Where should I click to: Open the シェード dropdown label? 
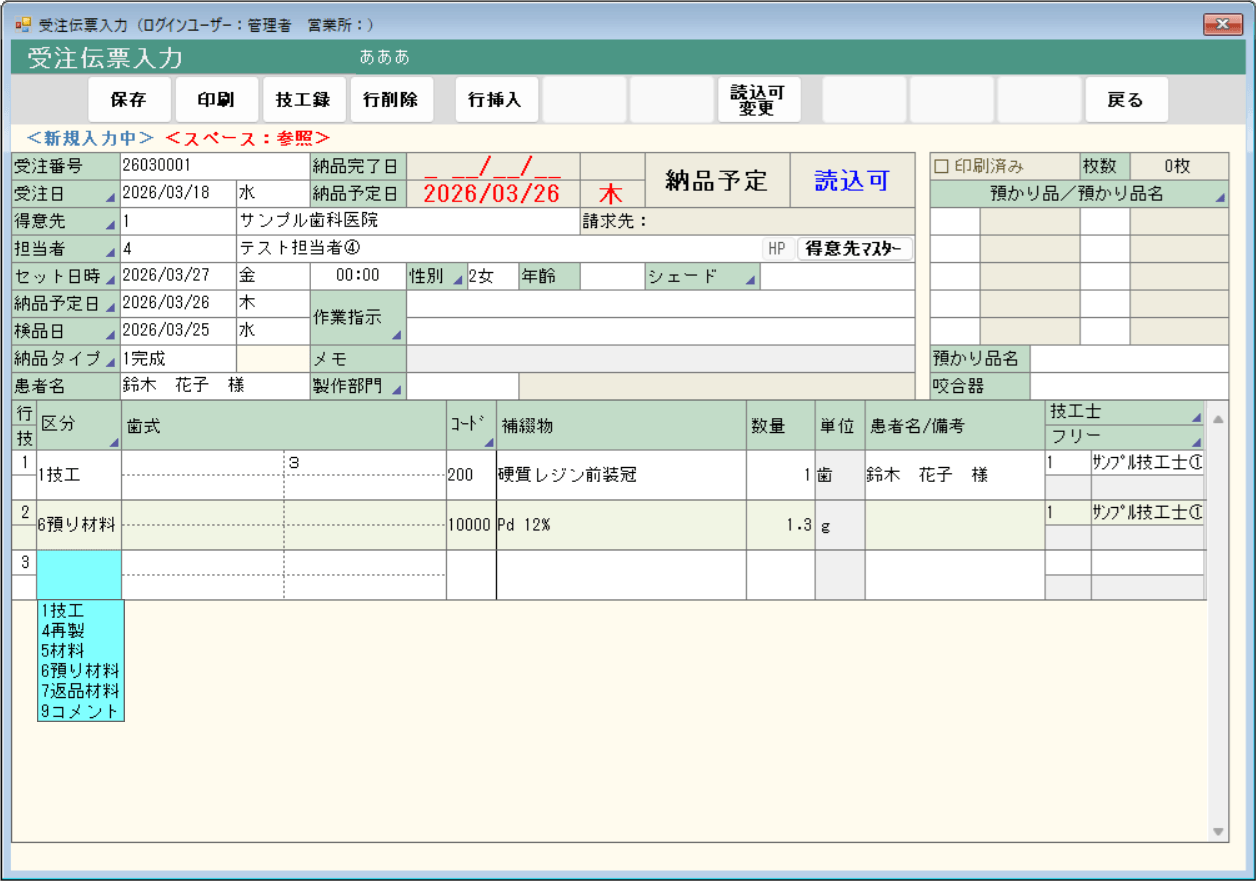[x=702, y=277]
